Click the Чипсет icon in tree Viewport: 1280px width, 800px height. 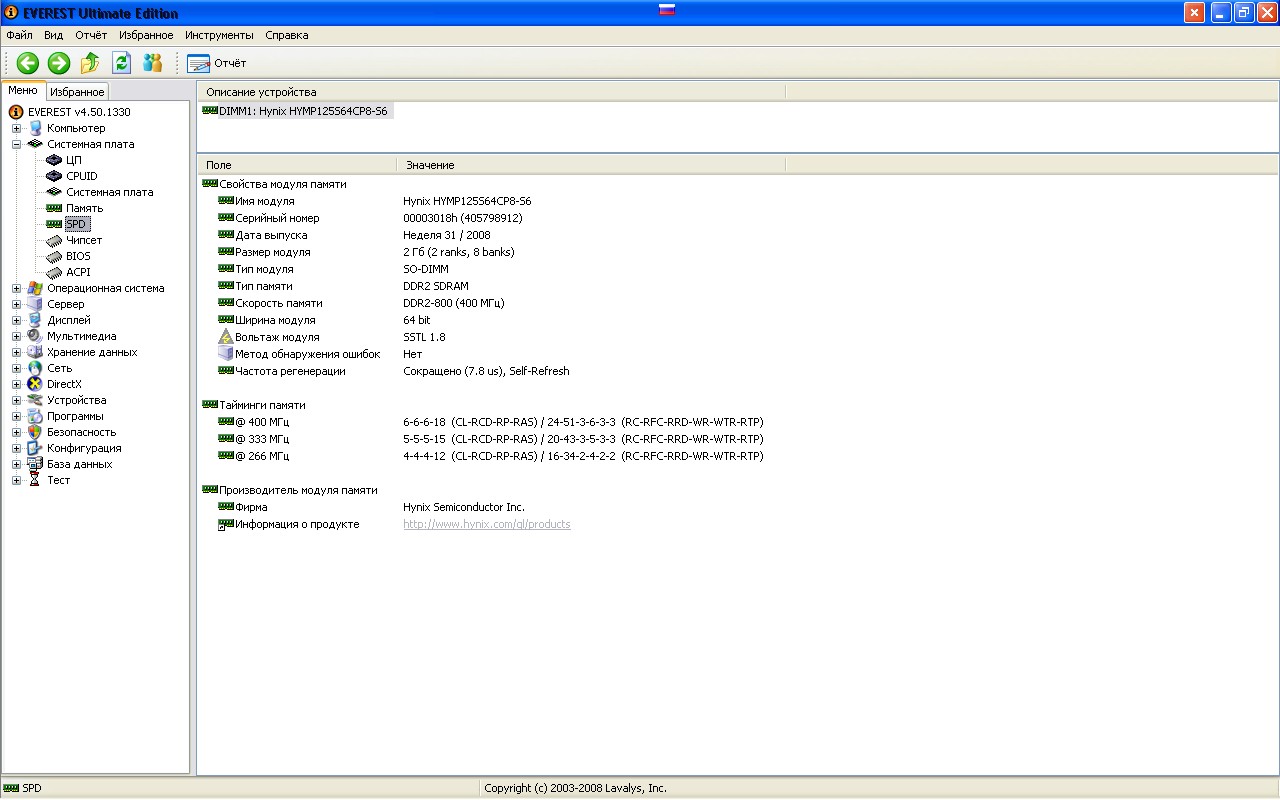point(54,240)
